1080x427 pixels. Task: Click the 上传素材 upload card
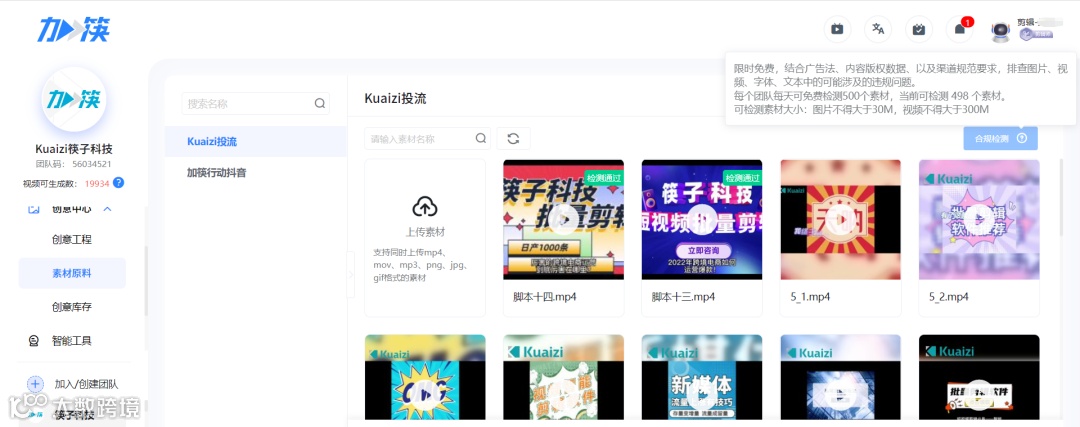pos(425,238)
